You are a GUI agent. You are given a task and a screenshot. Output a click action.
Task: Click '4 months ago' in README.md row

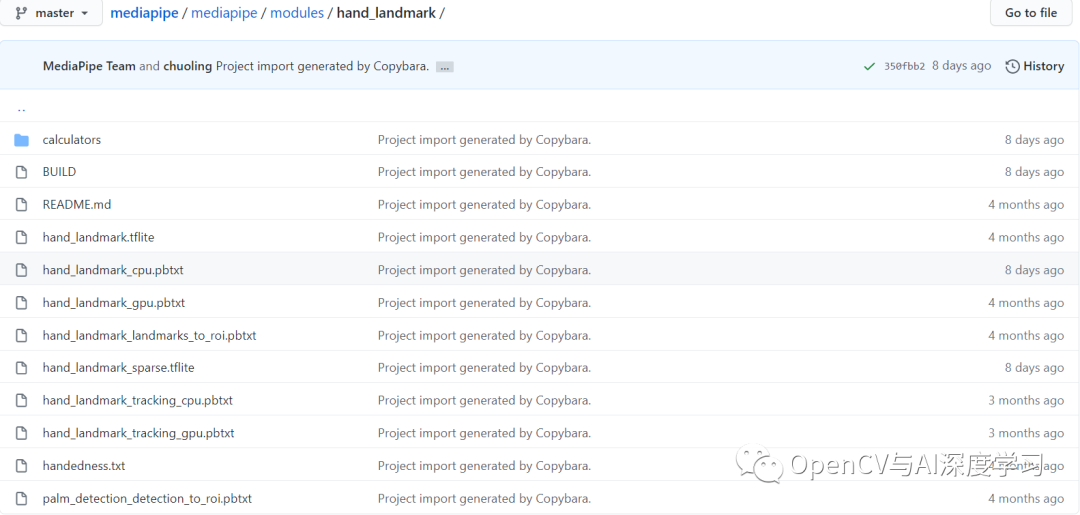[x=1026, y=205]
